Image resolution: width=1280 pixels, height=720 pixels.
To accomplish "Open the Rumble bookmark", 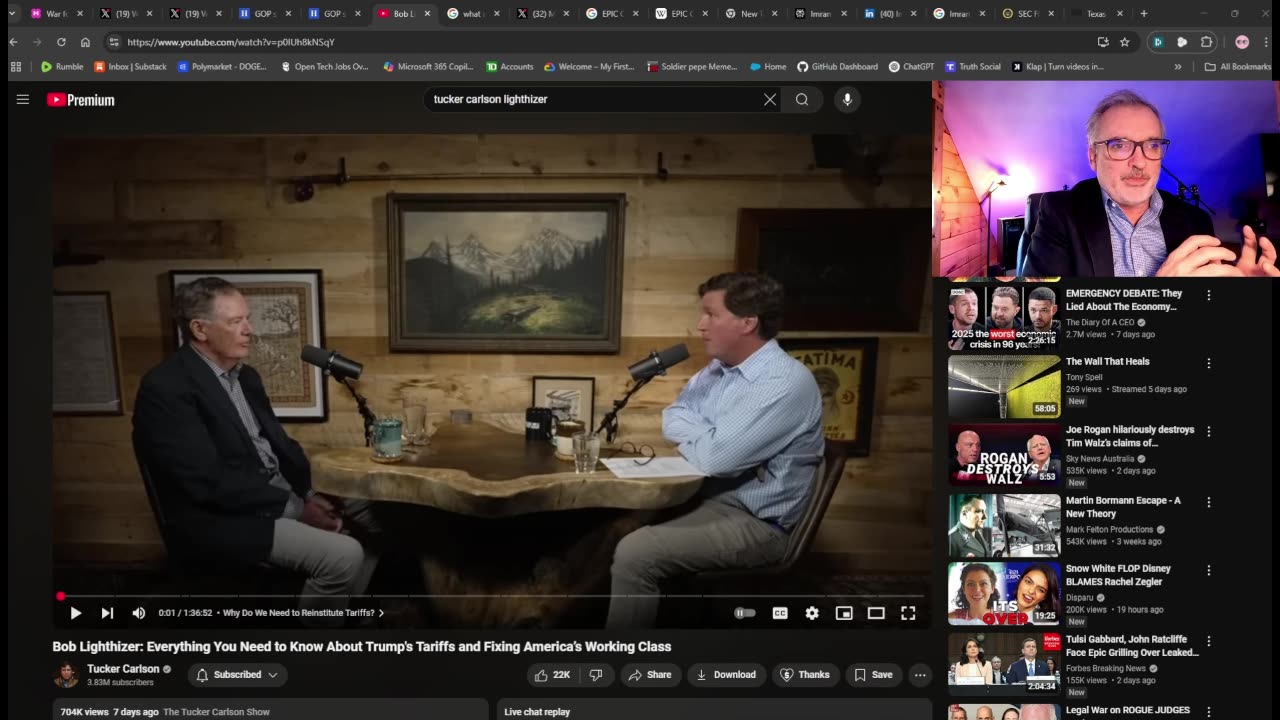I will coord(62,67).
